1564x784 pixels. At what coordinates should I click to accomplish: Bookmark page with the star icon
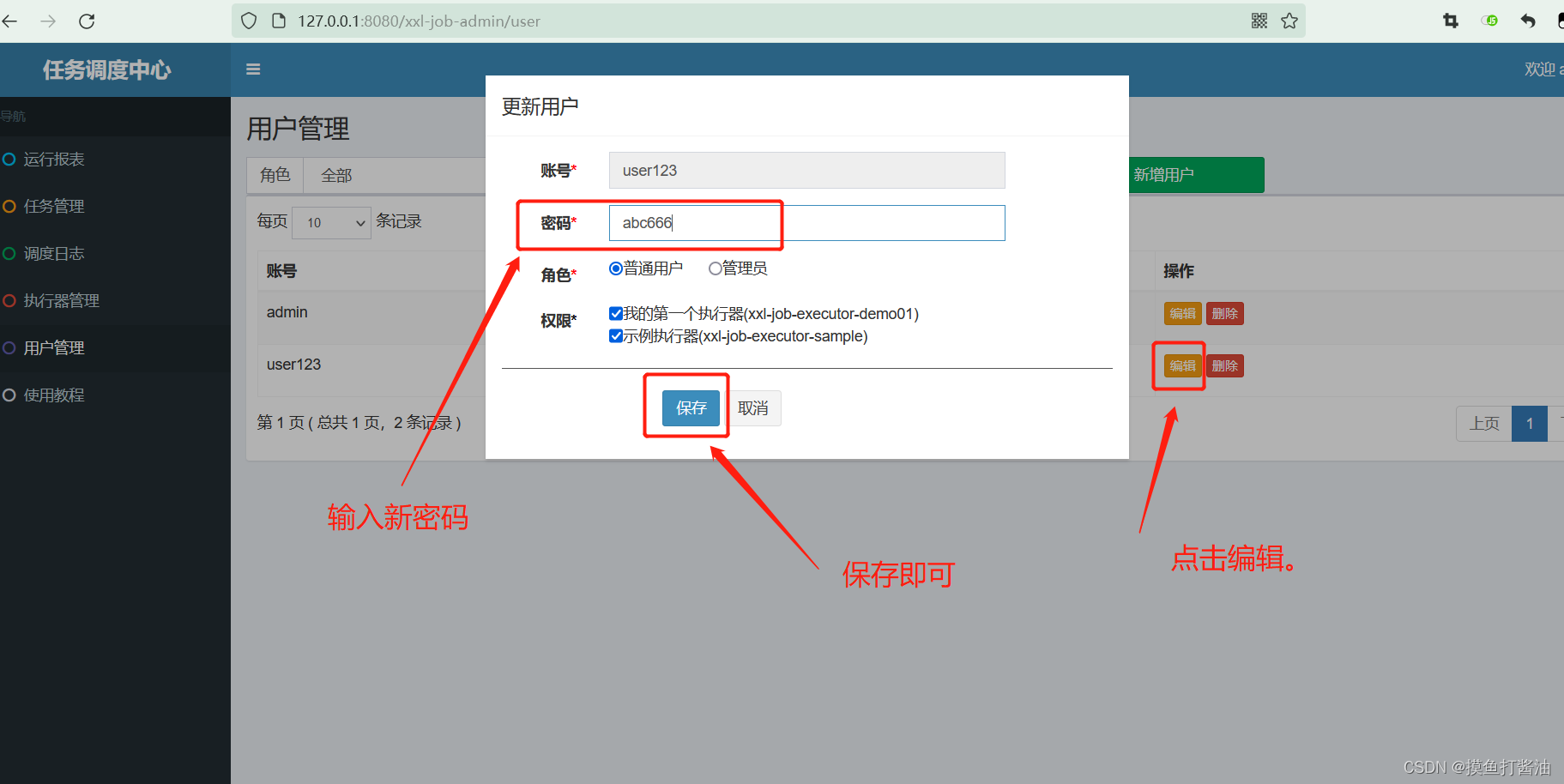(x=1289, y=21)
